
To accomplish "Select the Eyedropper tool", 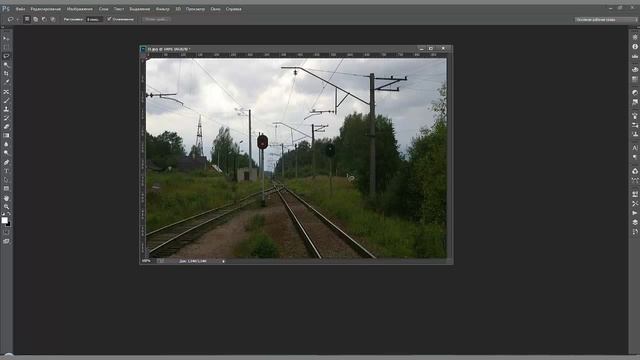I will click(6, 82).
